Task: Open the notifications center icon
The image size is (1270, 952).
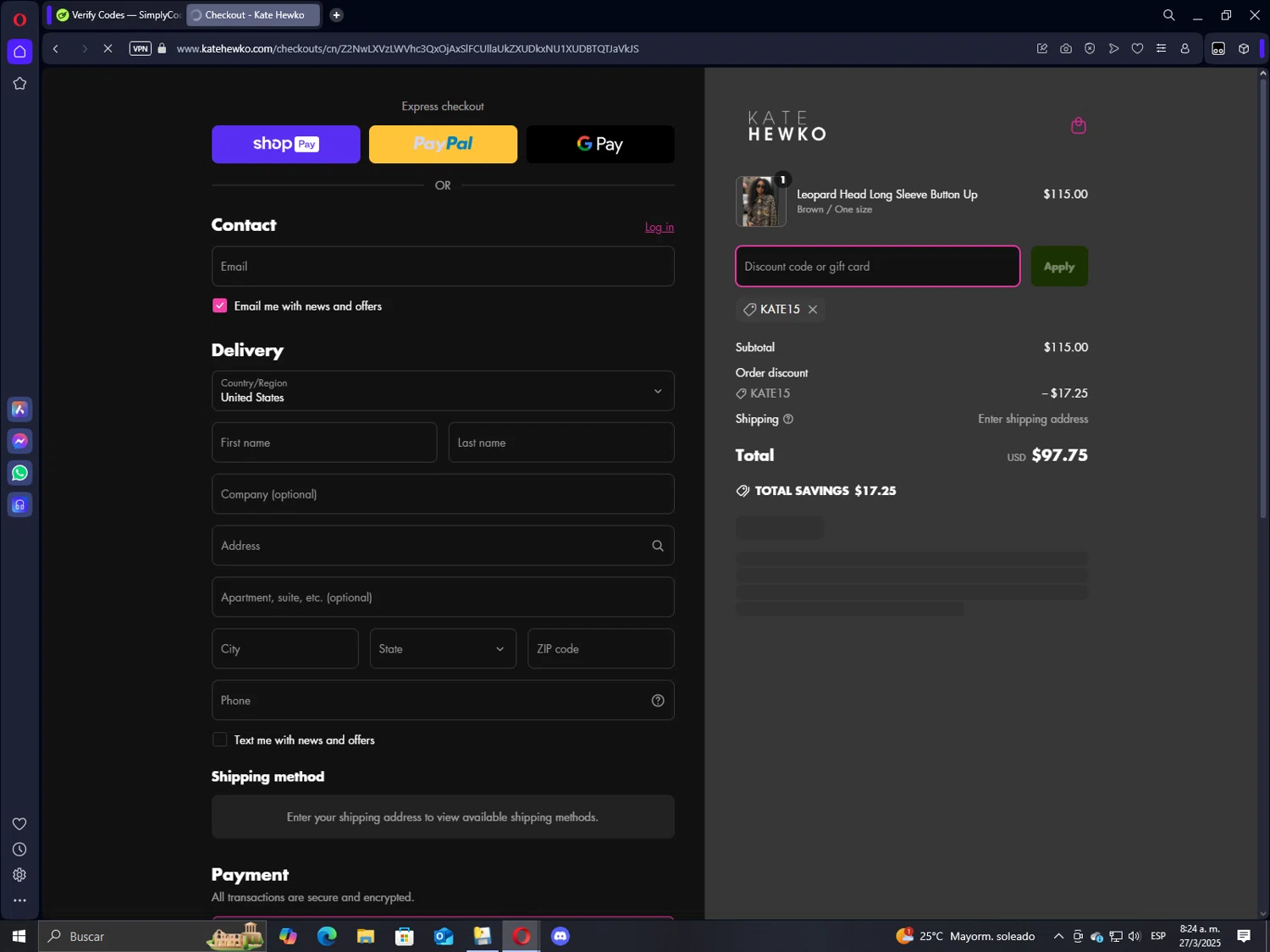Action: click(1244, 936)
